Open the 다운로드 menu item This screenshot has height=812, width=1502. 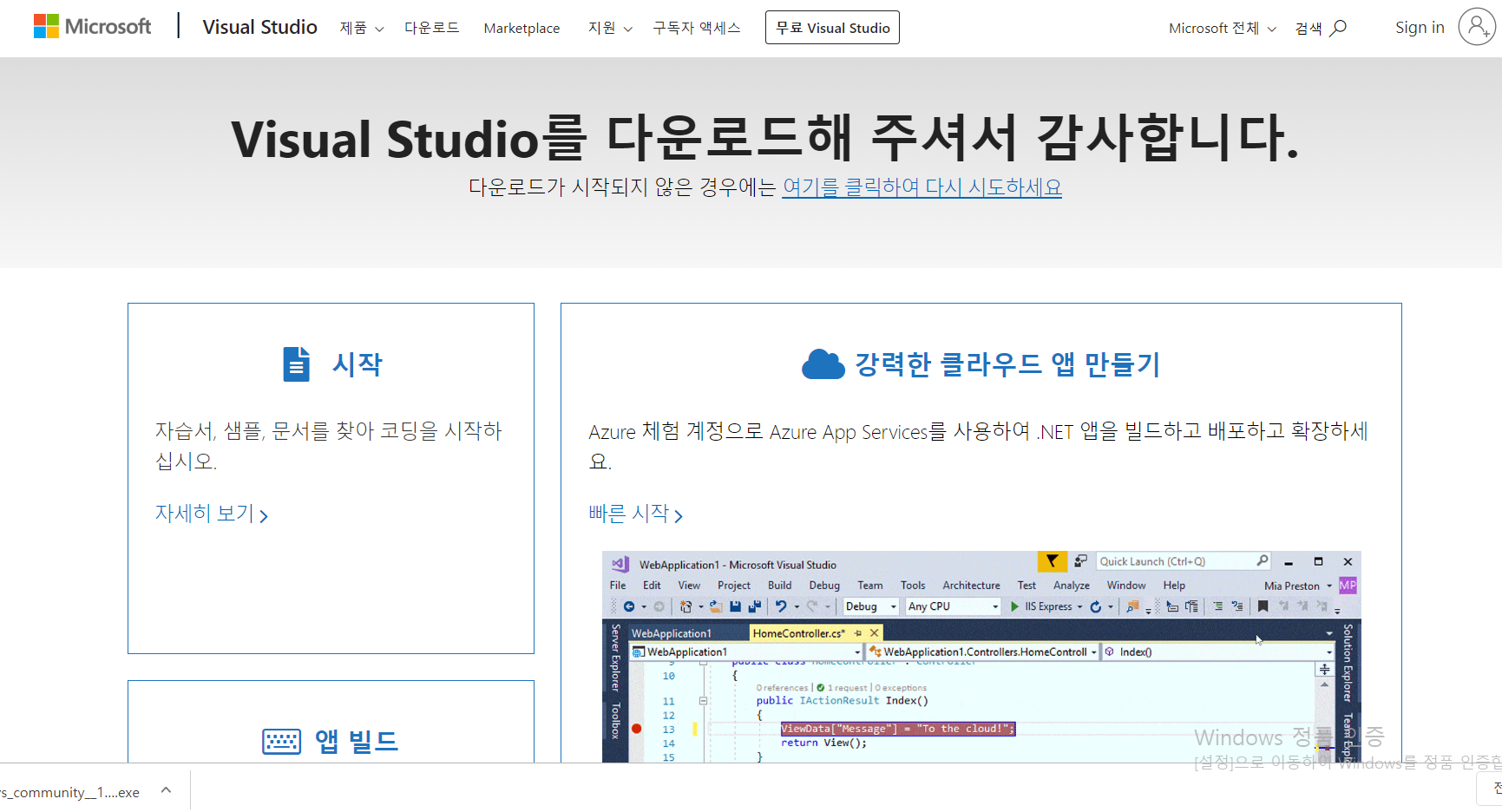(x=431, y=28)
